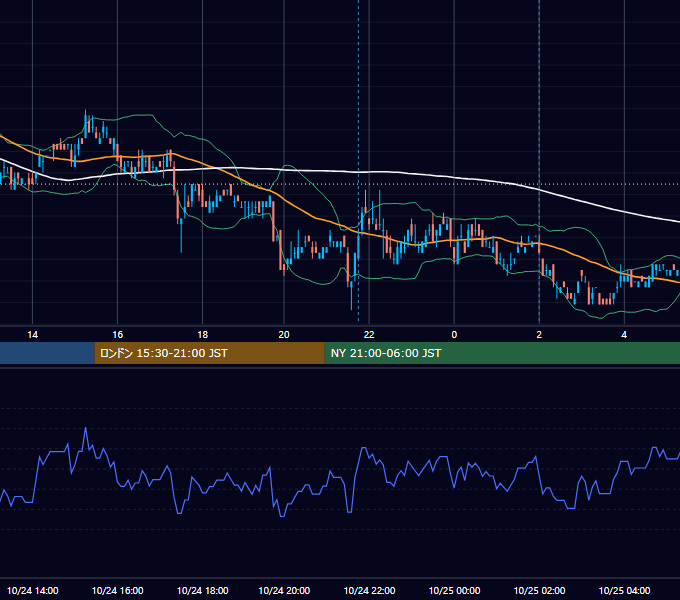This screenshot has height=600, width=680.
Task: Click hour label 2 on price axis
Action: pos(539,335)
